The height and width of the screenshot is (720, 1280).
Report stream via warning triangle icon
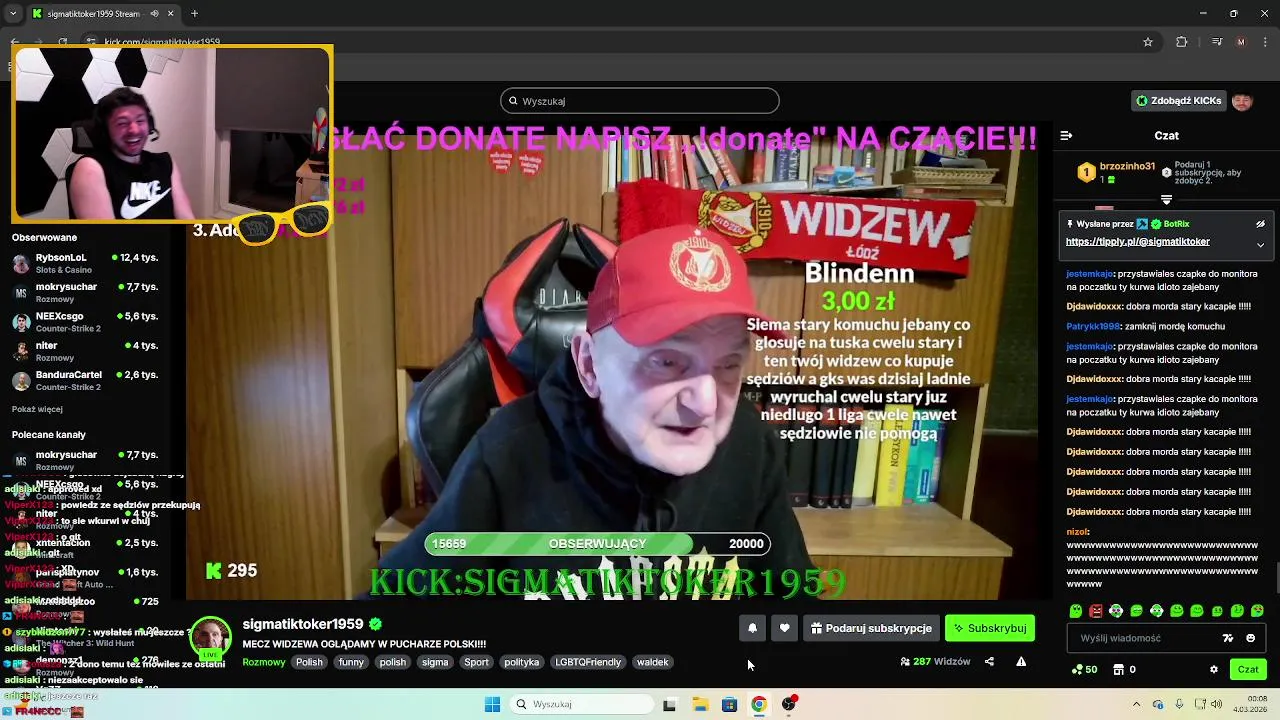click(x=1021, y=661)
